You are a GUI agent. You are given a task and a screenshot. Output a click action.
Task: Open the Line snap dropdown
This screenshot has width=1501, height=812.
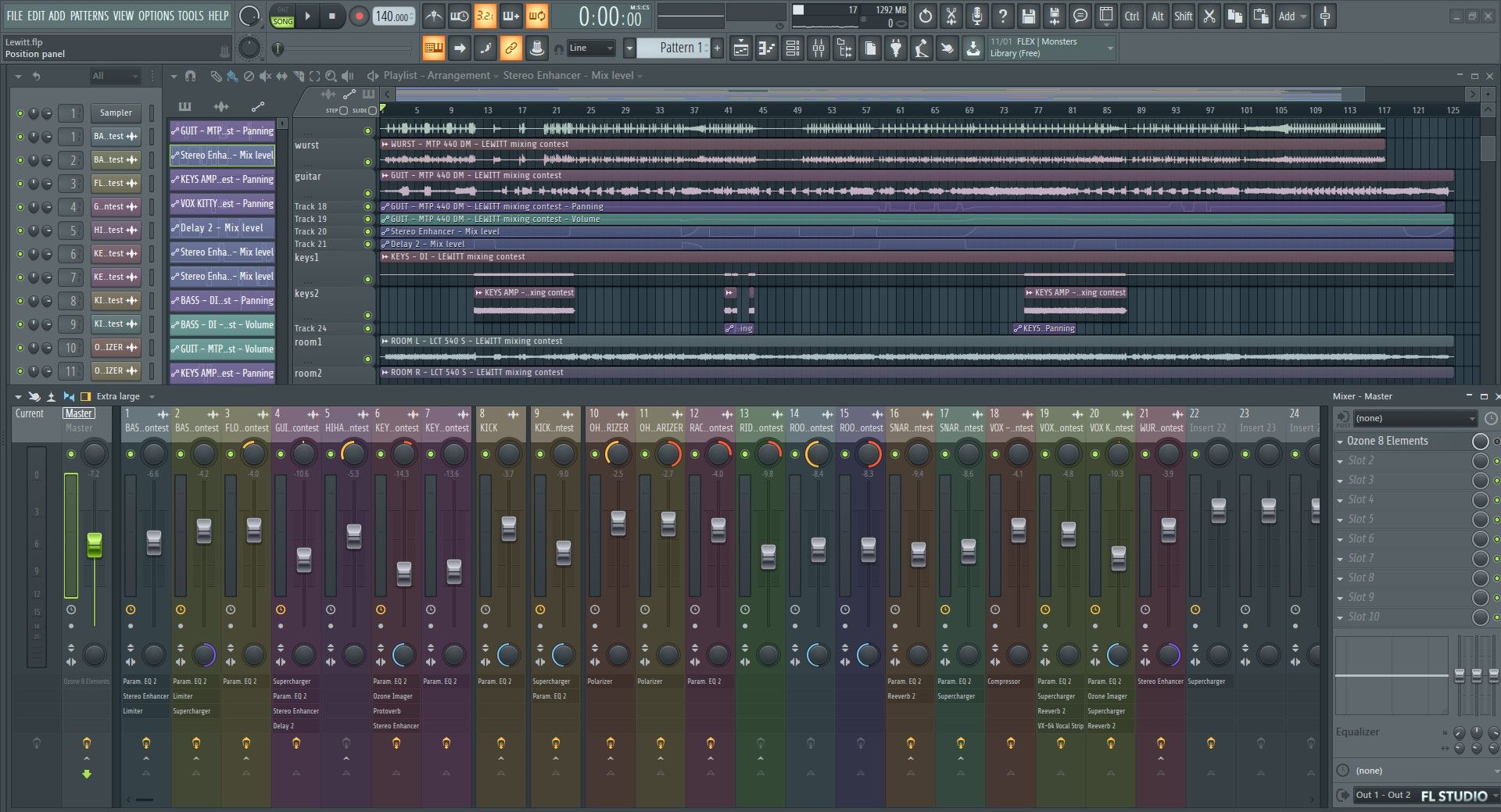click(591, 48)
